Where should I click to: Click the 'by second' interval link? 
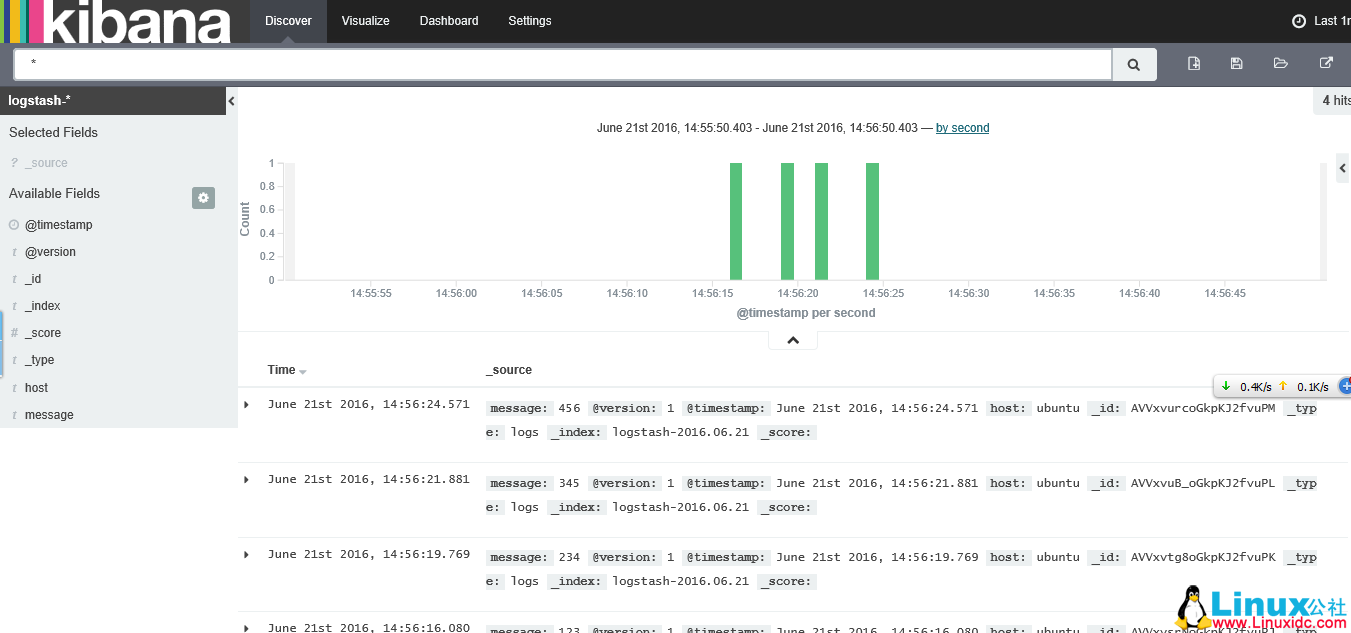(x=962, y=127)
